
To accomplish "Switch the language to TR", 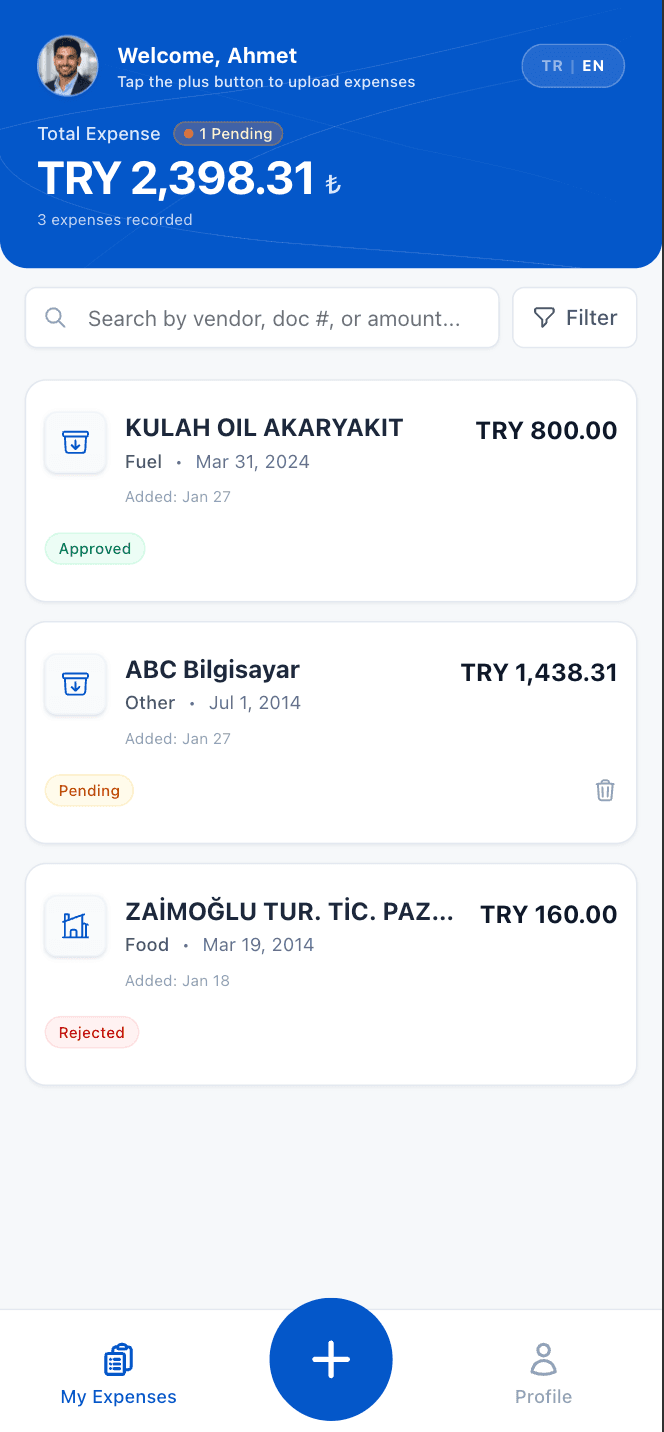I will click(551, 65).
